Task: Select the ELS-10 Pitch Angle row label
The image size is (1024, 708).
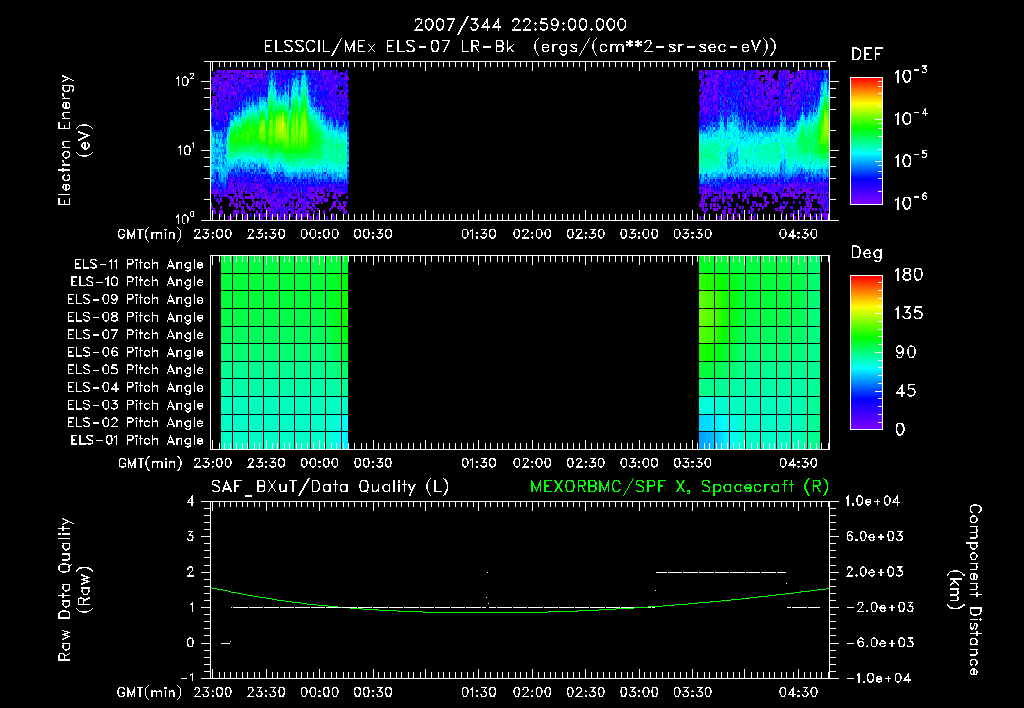Action: click(x=137, y=282)
